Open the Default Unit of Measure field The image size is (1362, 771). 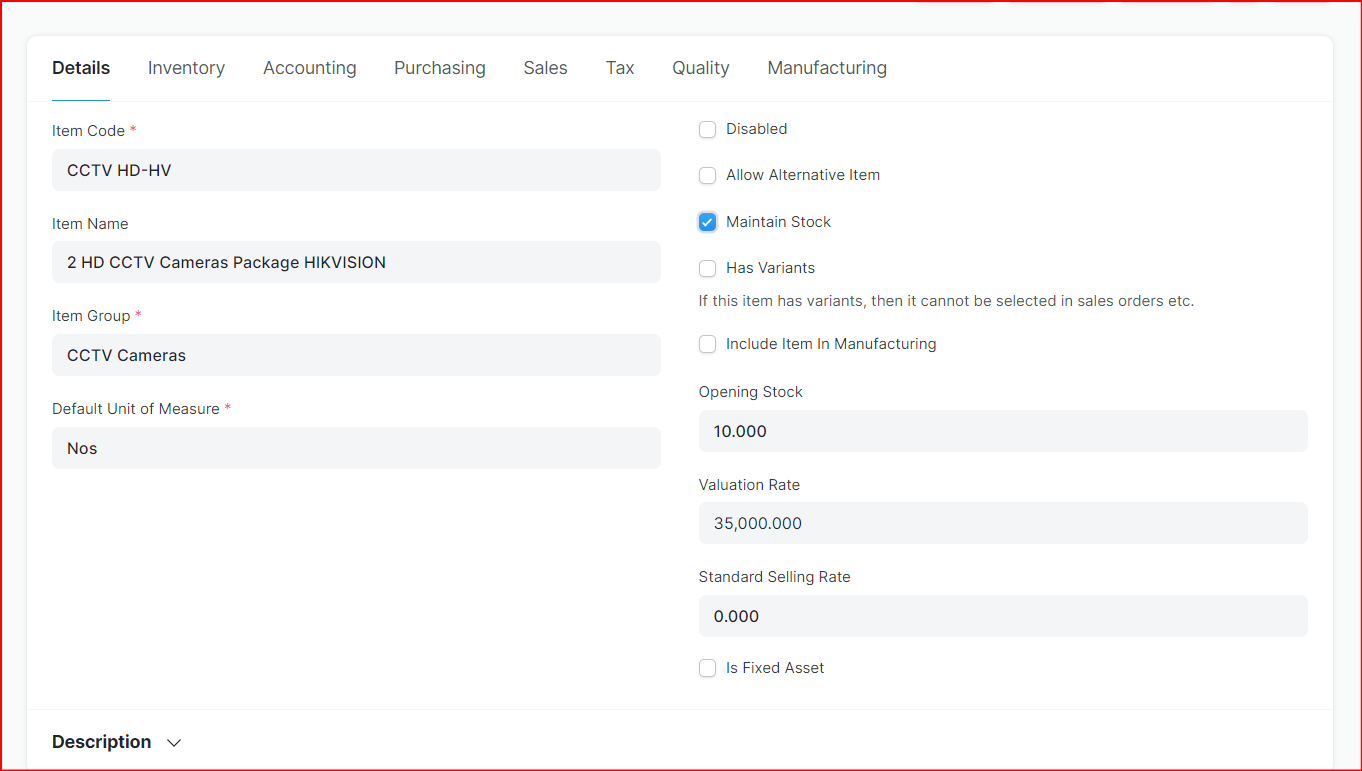pos(356,448)
